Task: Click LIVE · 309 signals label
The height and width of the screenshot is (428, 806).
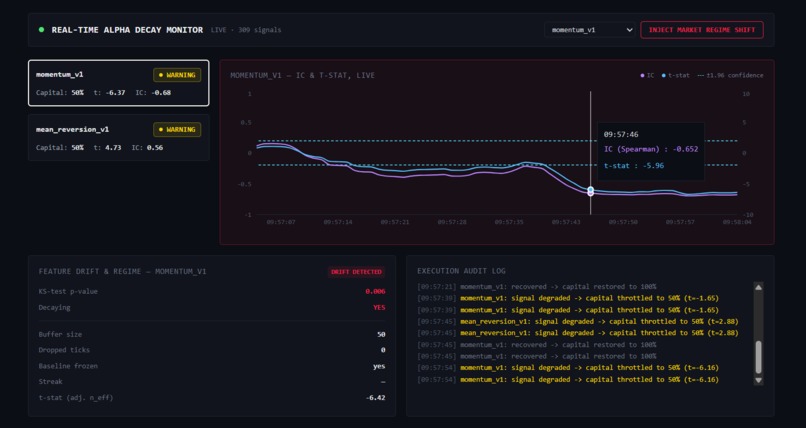Action: [246, 30]
